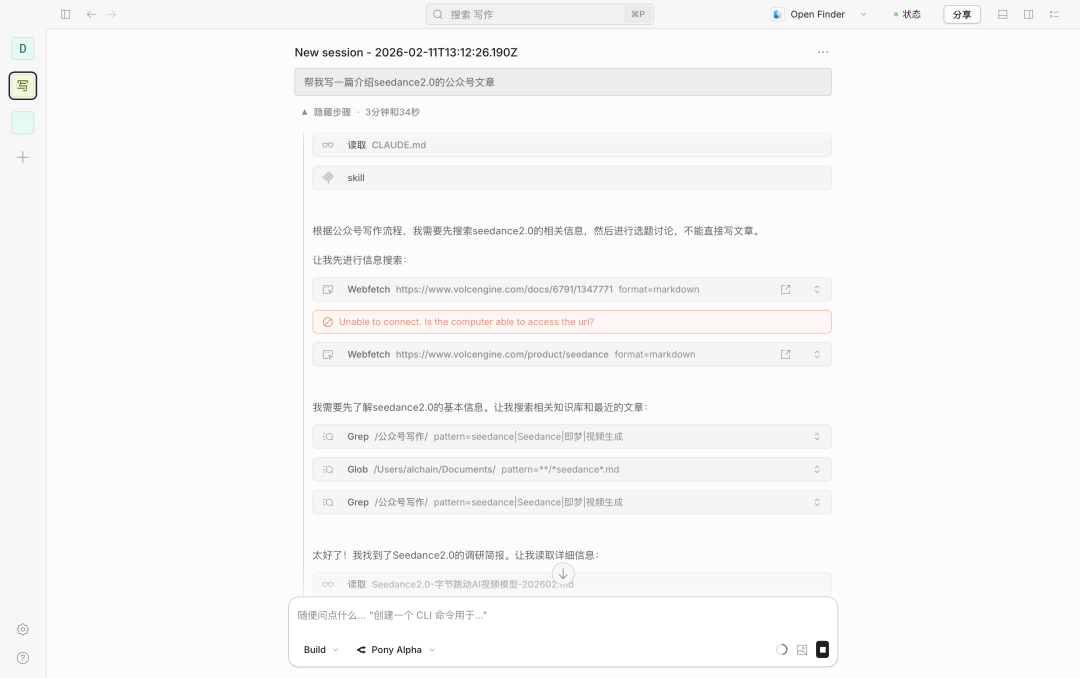The width and height of the screenshot is (1080, 678).
Task: Click the 随便问点什么 message input
Action: coord(563,615)
